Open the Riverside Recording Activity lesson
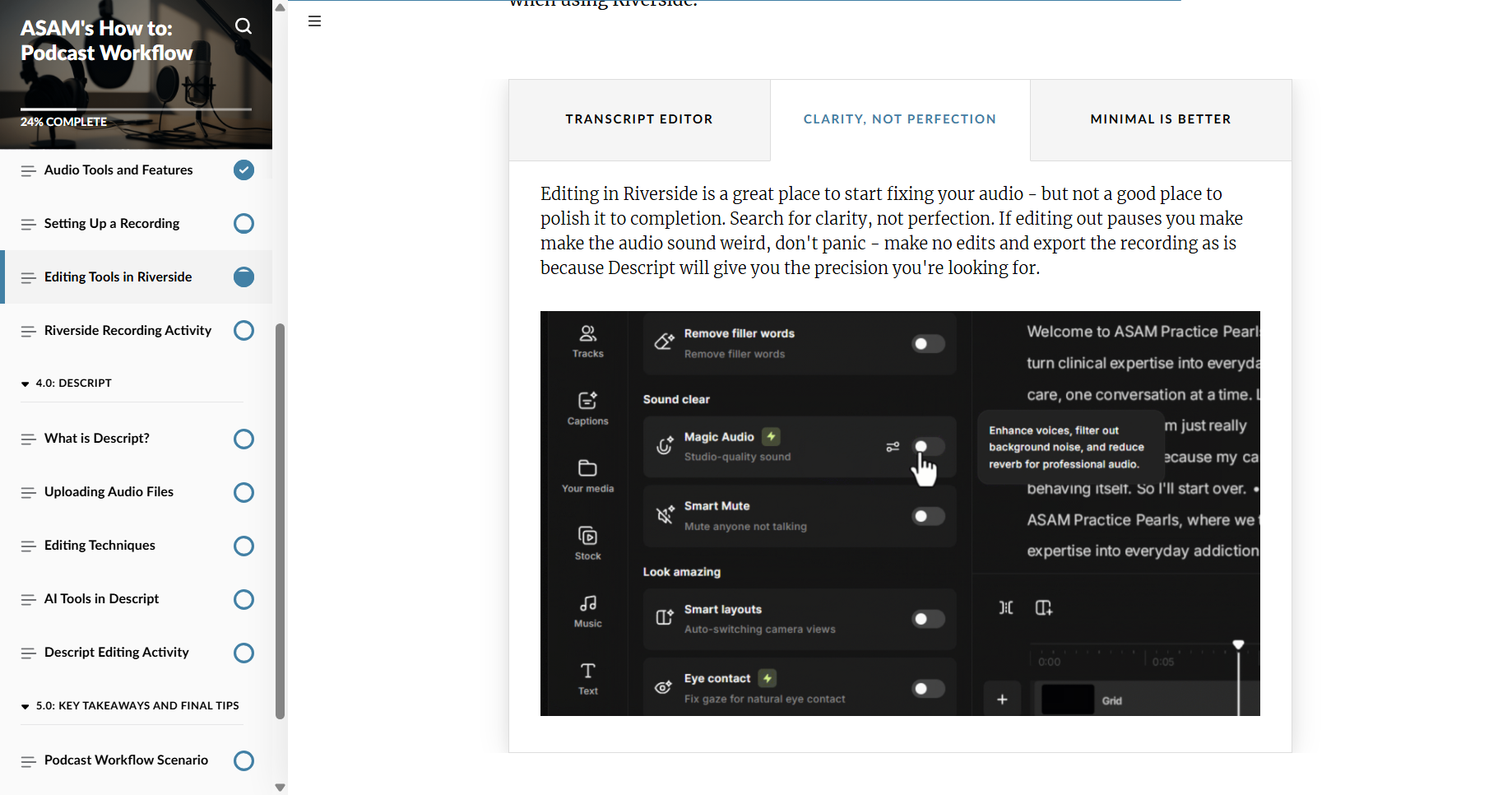 [x=128, y=330]
